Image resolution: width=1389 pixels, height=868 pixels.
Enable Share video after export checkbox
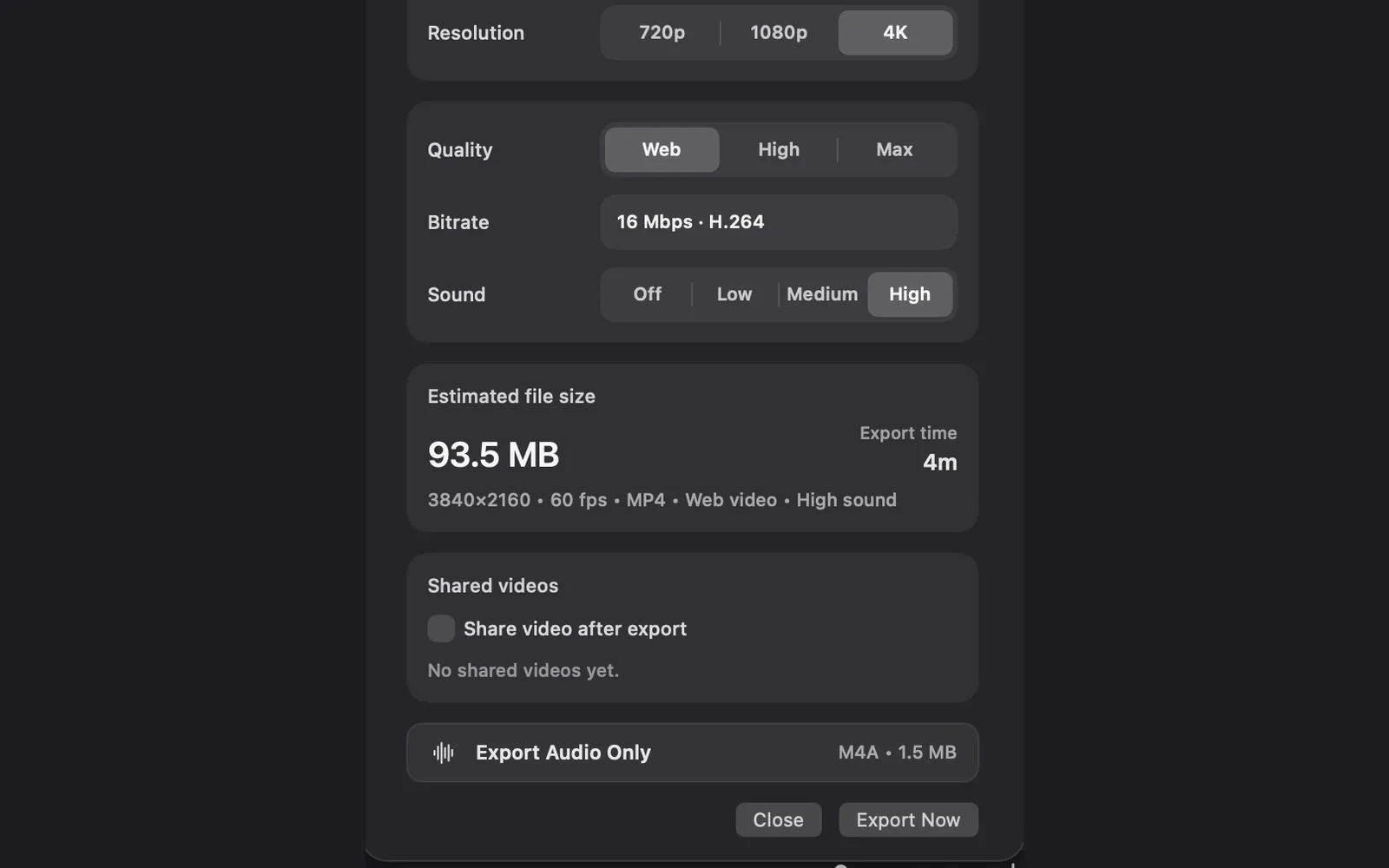(441, 628)
